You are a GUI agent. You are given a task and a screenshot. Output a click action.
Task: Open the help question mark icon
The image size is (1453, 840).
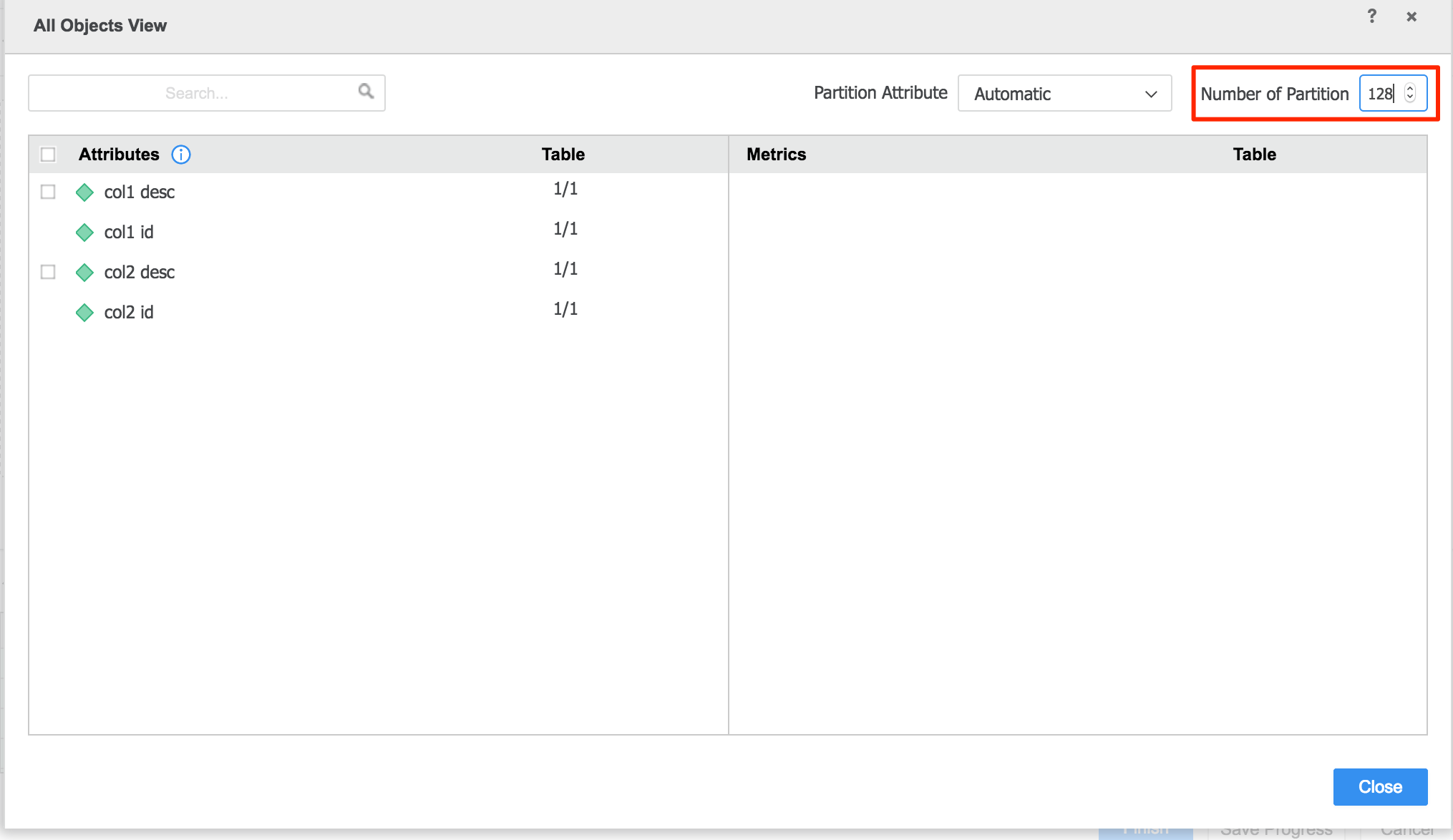[1371, 16]
